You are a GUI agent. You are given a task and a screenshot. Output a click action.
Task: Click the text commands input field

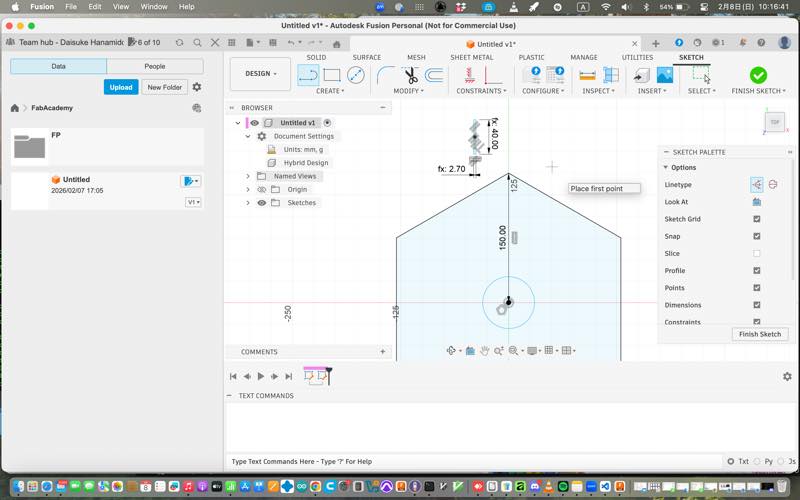click(x=474, y=461)
